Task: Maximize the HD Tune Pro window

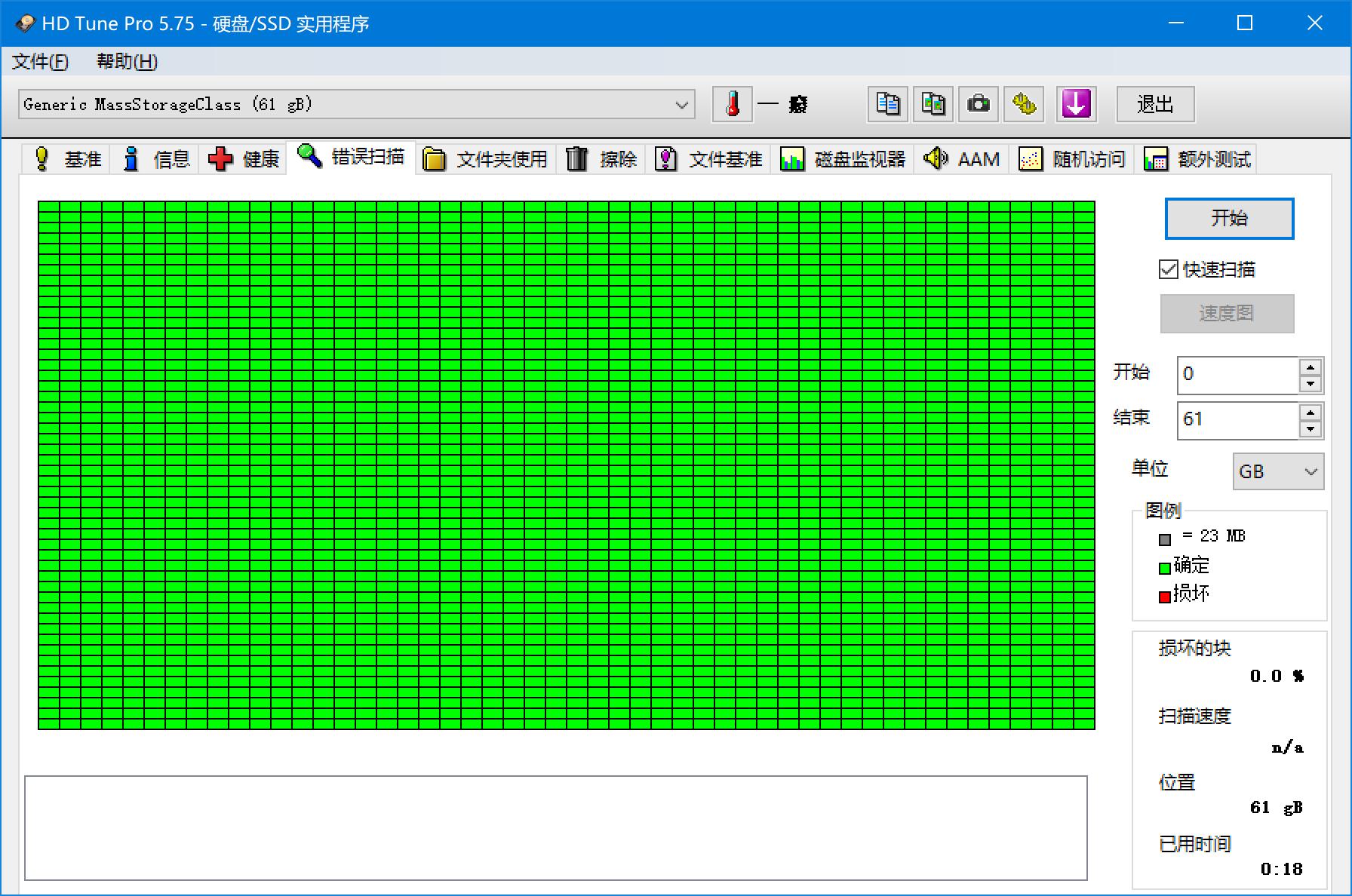Action: coord(1245,23)
